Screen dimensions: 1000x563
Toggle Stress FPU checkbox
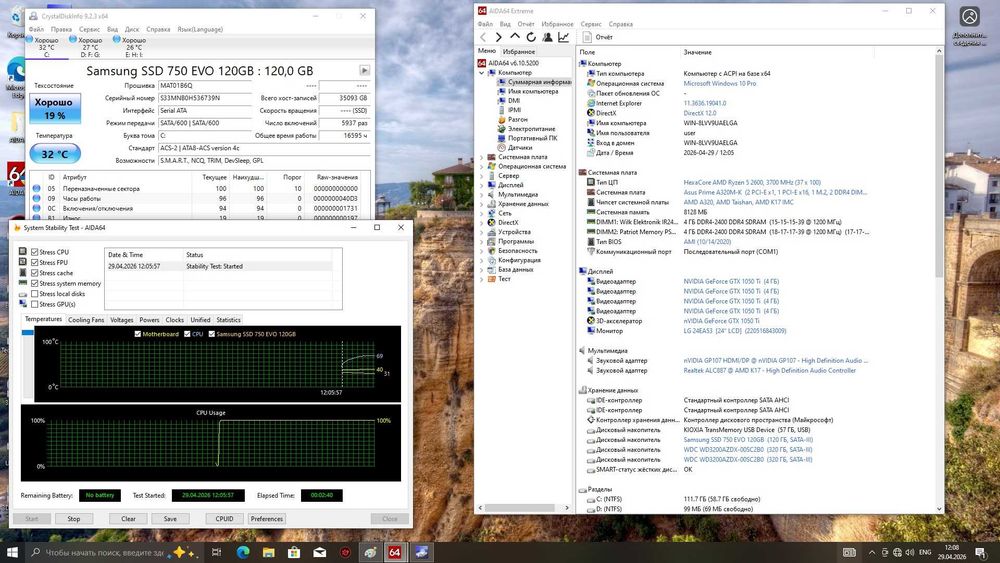point(34,262)
